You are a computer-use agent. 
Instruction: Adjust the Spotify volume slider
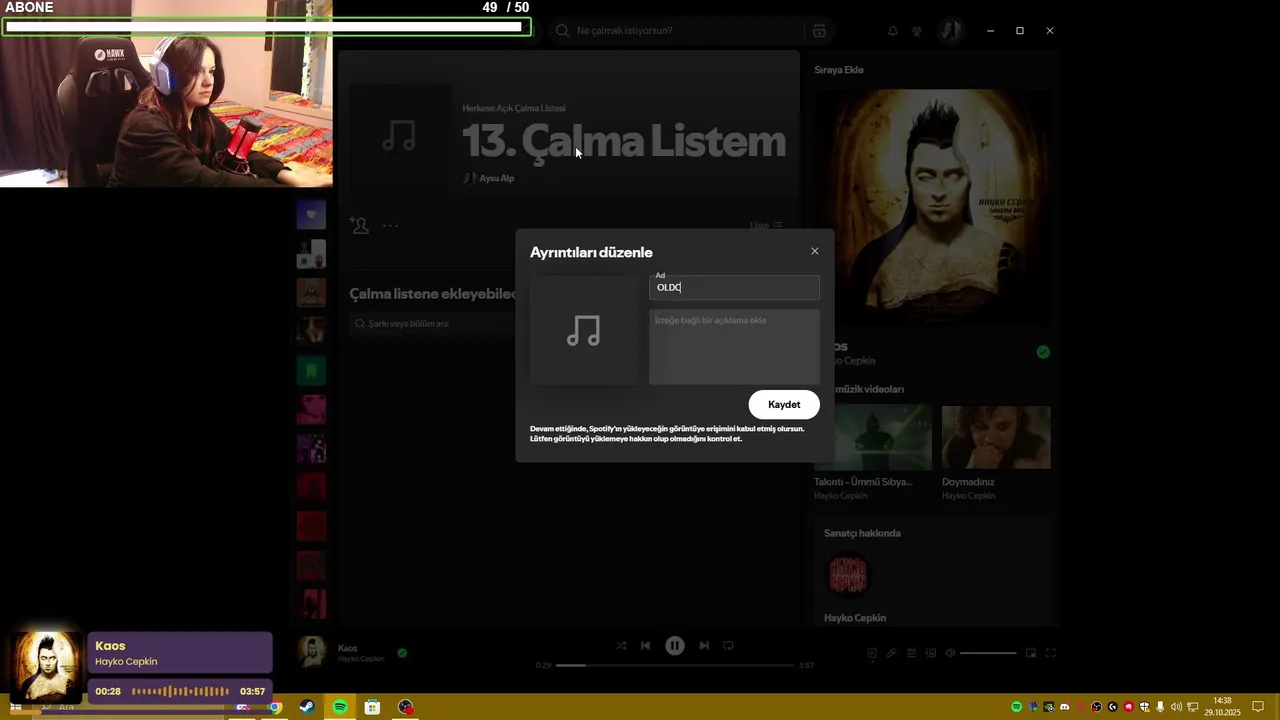988,653
